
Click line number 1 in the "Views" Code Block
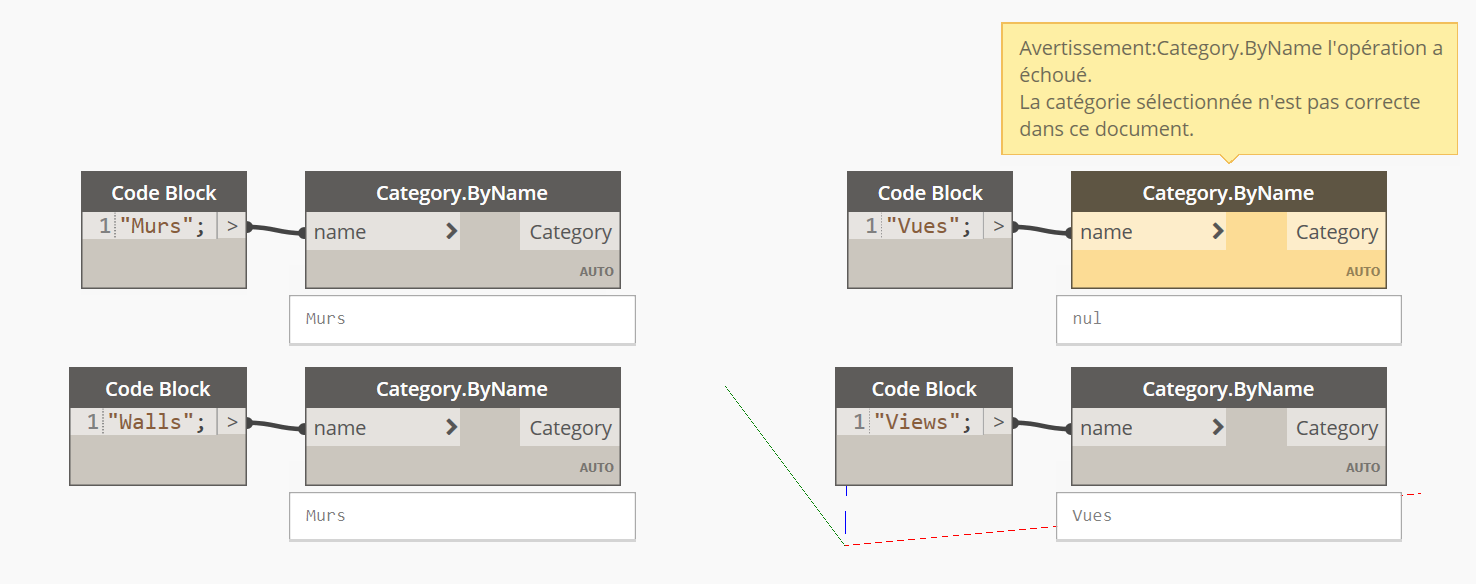(859, 422)
